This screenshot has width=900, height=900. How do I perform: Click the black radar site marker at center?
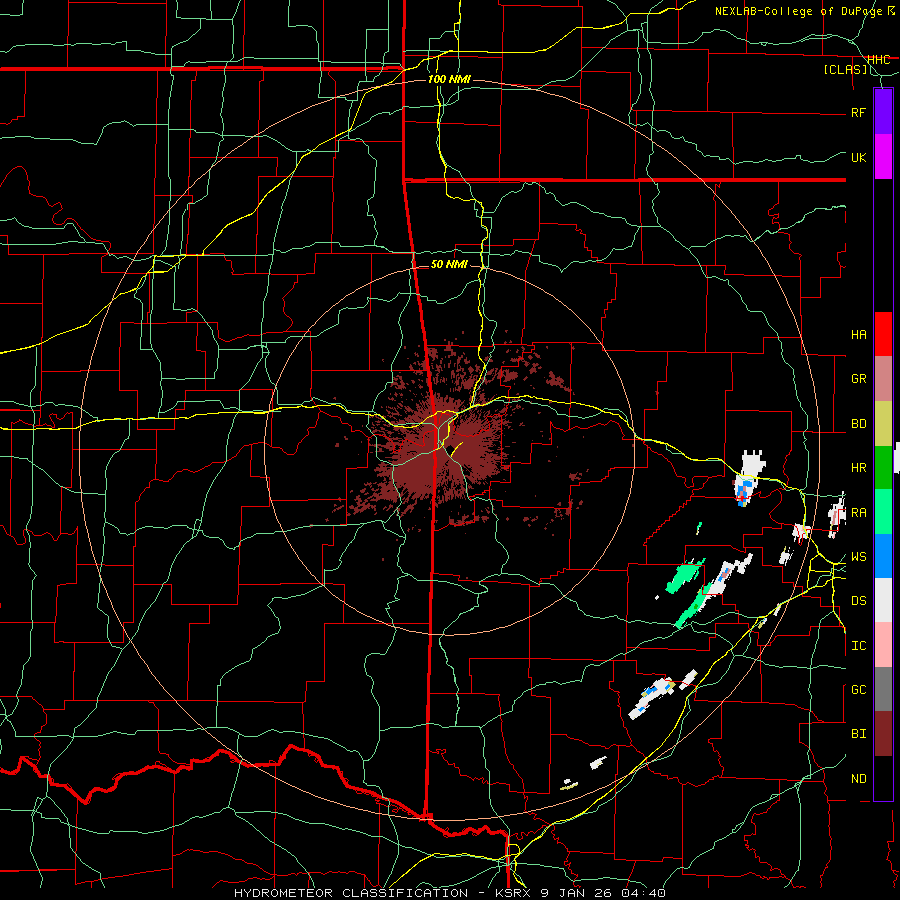[451, 448]
